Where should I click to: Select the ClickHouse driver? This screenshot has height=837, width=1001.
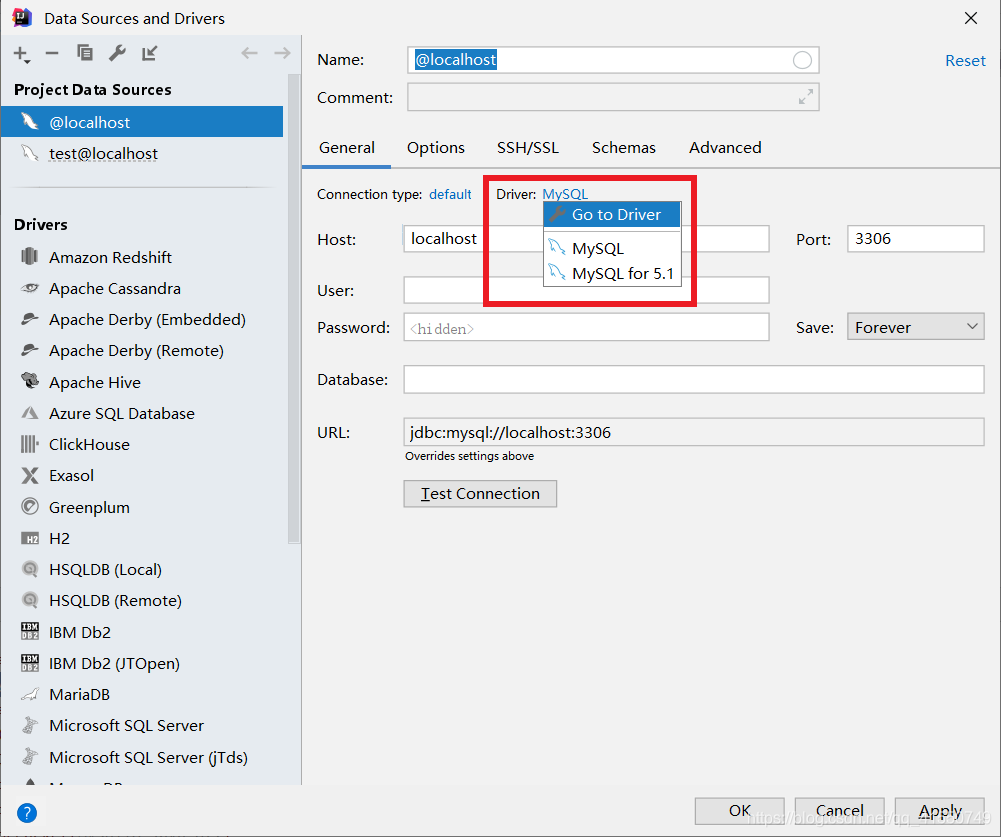(144, 444)
